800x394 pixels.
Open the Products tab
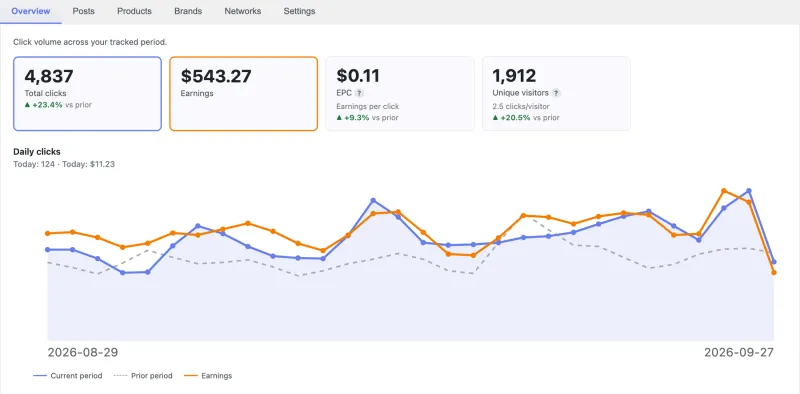pyautogui.click(x=134, y=11)
